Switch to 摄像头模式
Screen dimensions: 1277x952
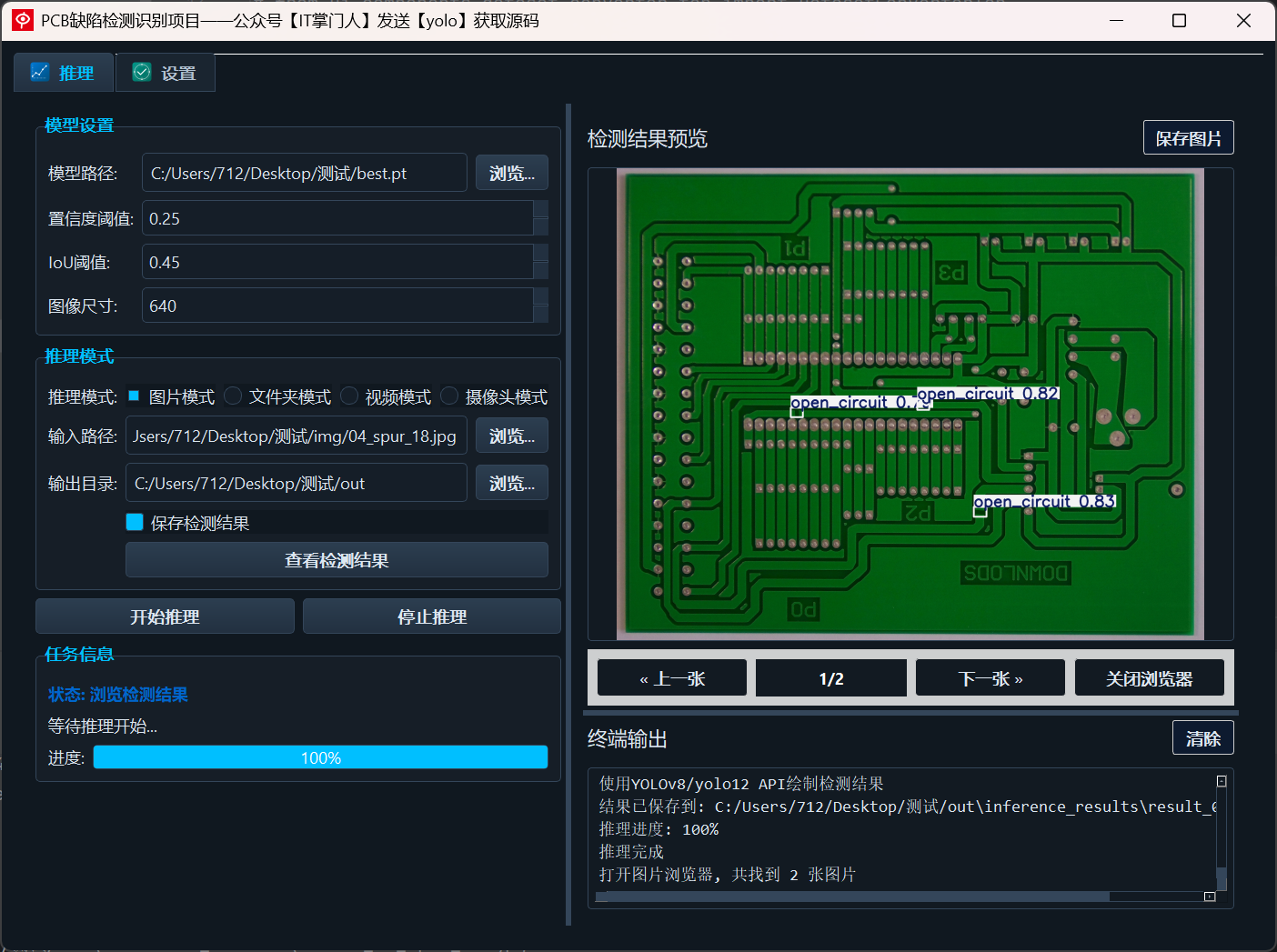[448, 396]
